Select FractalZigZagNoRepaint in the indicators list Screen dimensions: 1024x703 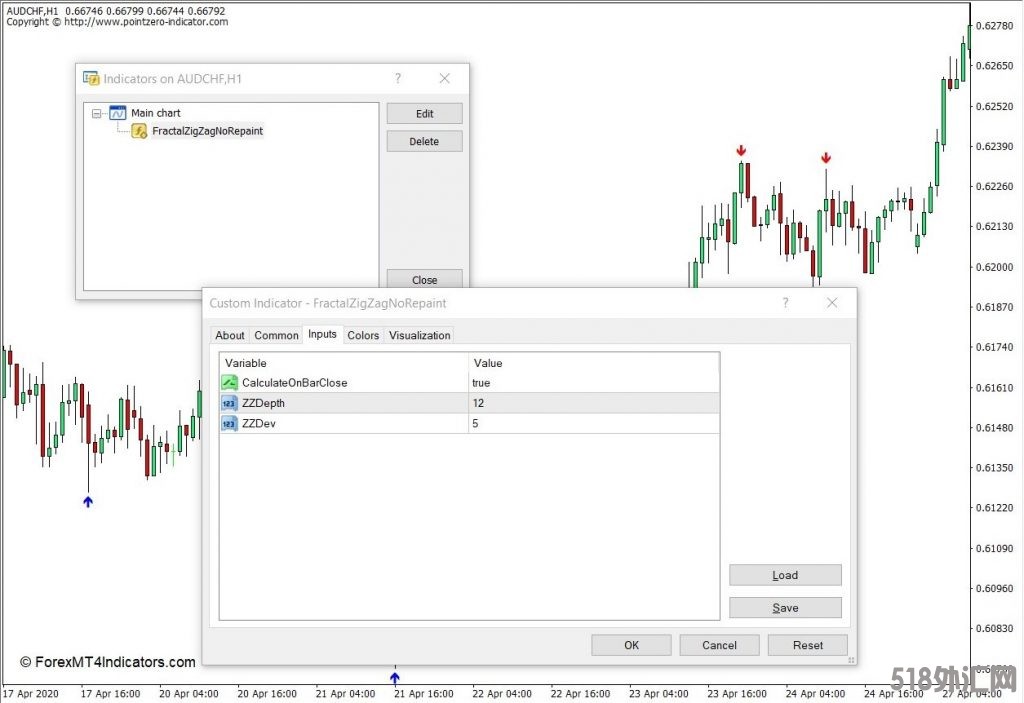(x=208, y=131)
